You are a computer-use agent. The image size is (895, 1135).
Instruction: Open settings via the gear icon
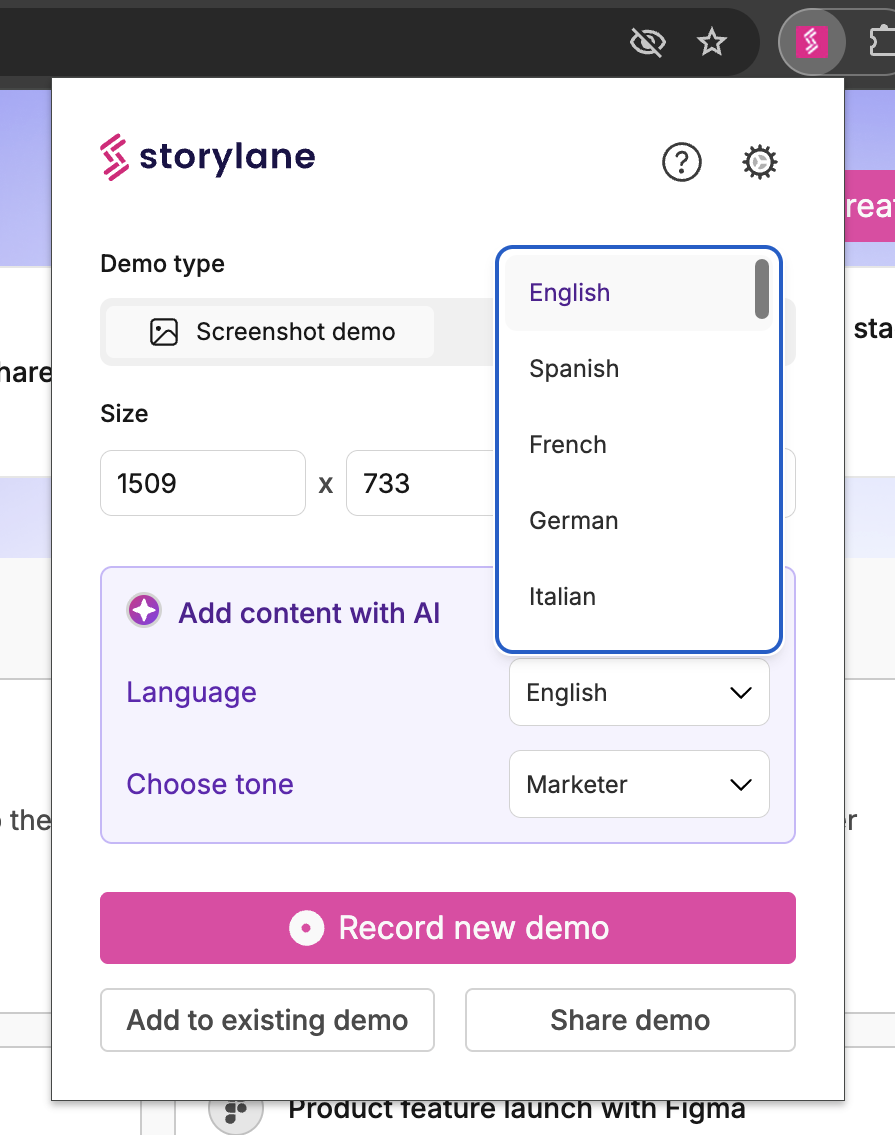(760, 161)
